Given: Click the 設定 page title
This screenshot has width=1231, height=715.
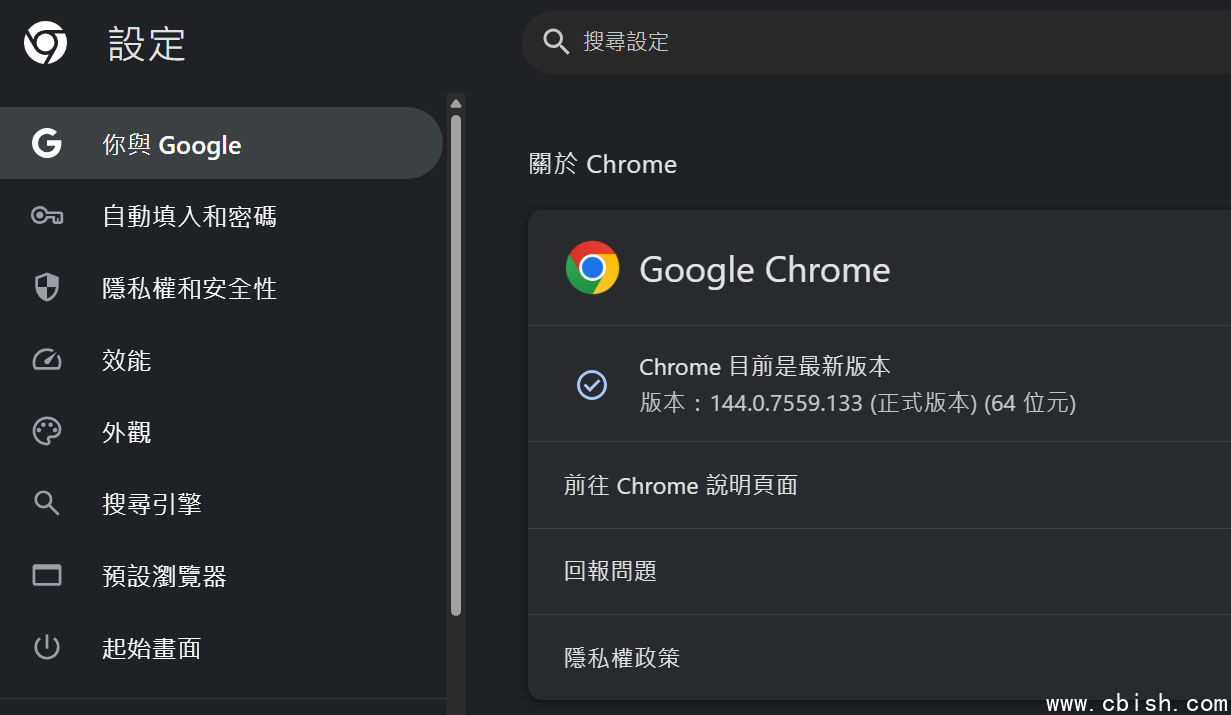Looking at the screenshot, I should pos(147,44).
